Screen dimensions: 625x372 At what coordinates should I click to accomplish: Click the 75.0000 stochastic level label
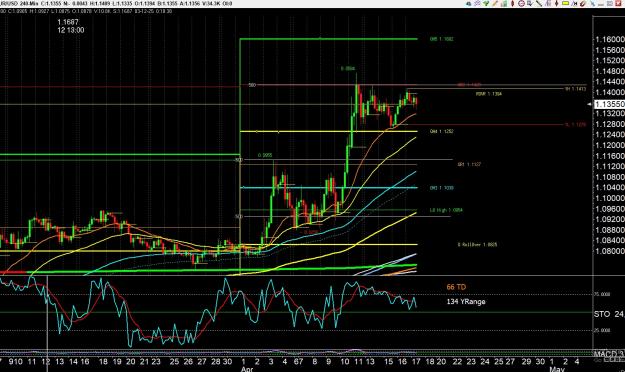[602, 294]
